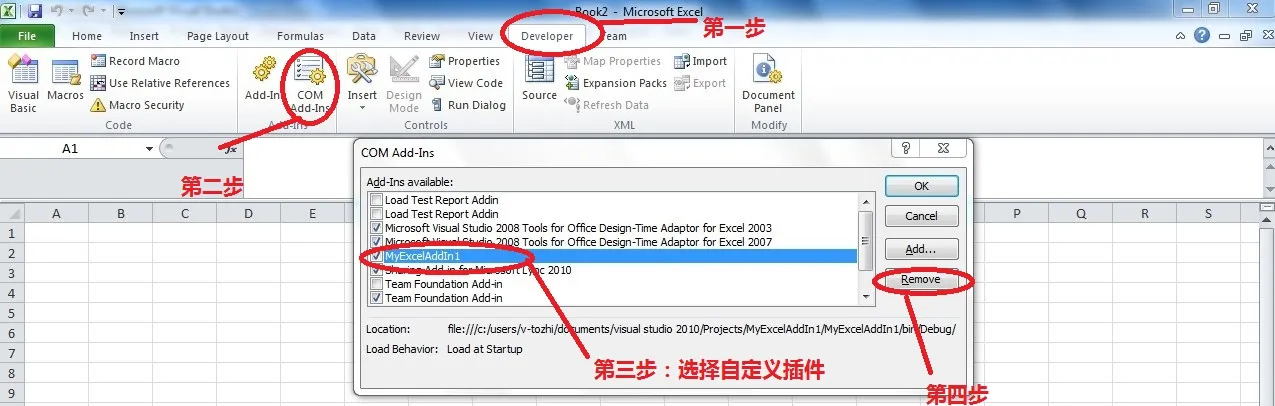Screen dimensions: 1275x406
Task: Open the XML Source pane
Action: [x=539, y=80]
